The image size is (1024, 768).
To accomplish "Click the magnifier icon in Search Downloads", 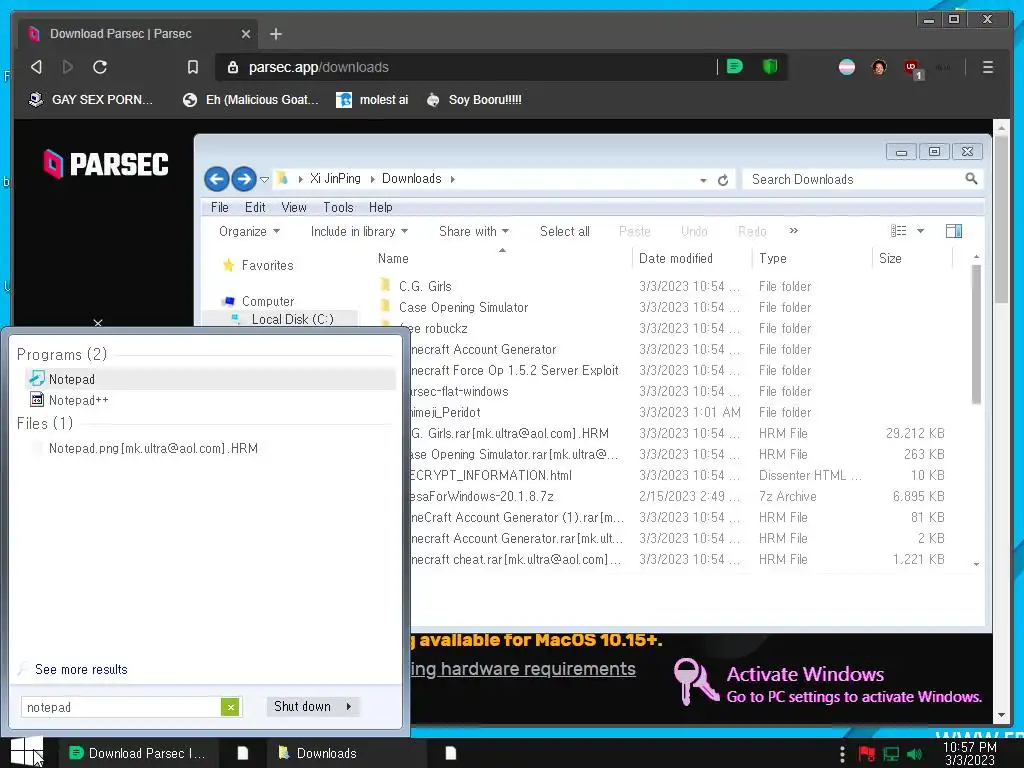I will [971, 179].
